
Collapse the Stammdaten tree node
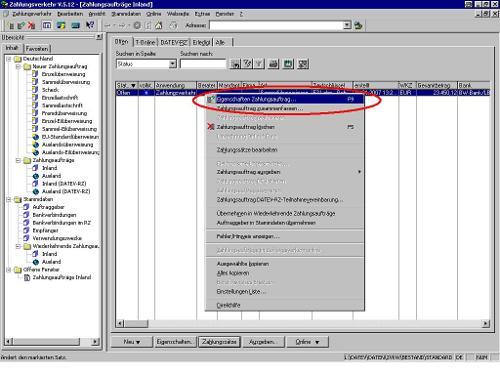click(9, 199)
